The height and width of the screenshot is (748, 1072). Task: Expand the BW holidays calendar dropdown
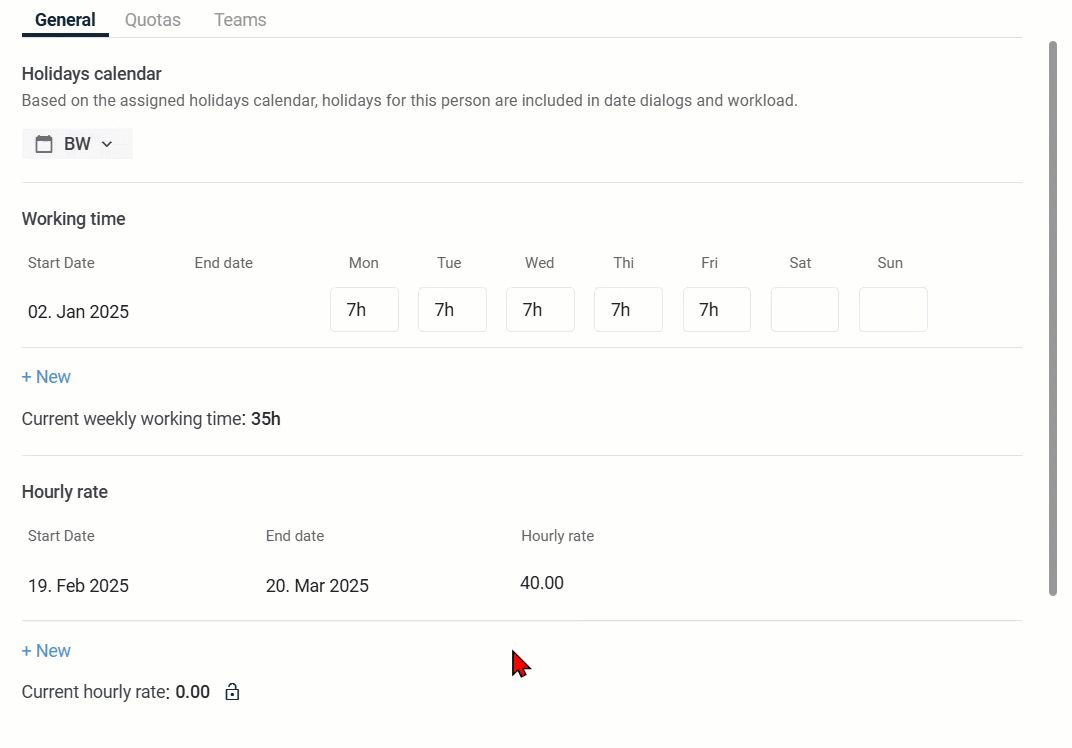pyautogui.click(x=77, y=144)
